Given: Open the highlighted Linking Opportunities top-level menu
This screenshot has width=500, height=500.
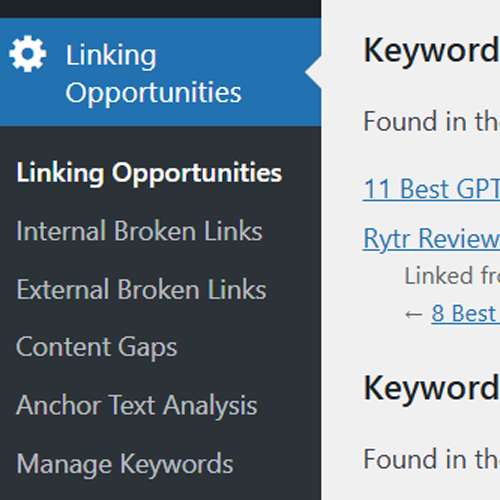Looking at the screenshot, I should [160, 72].
